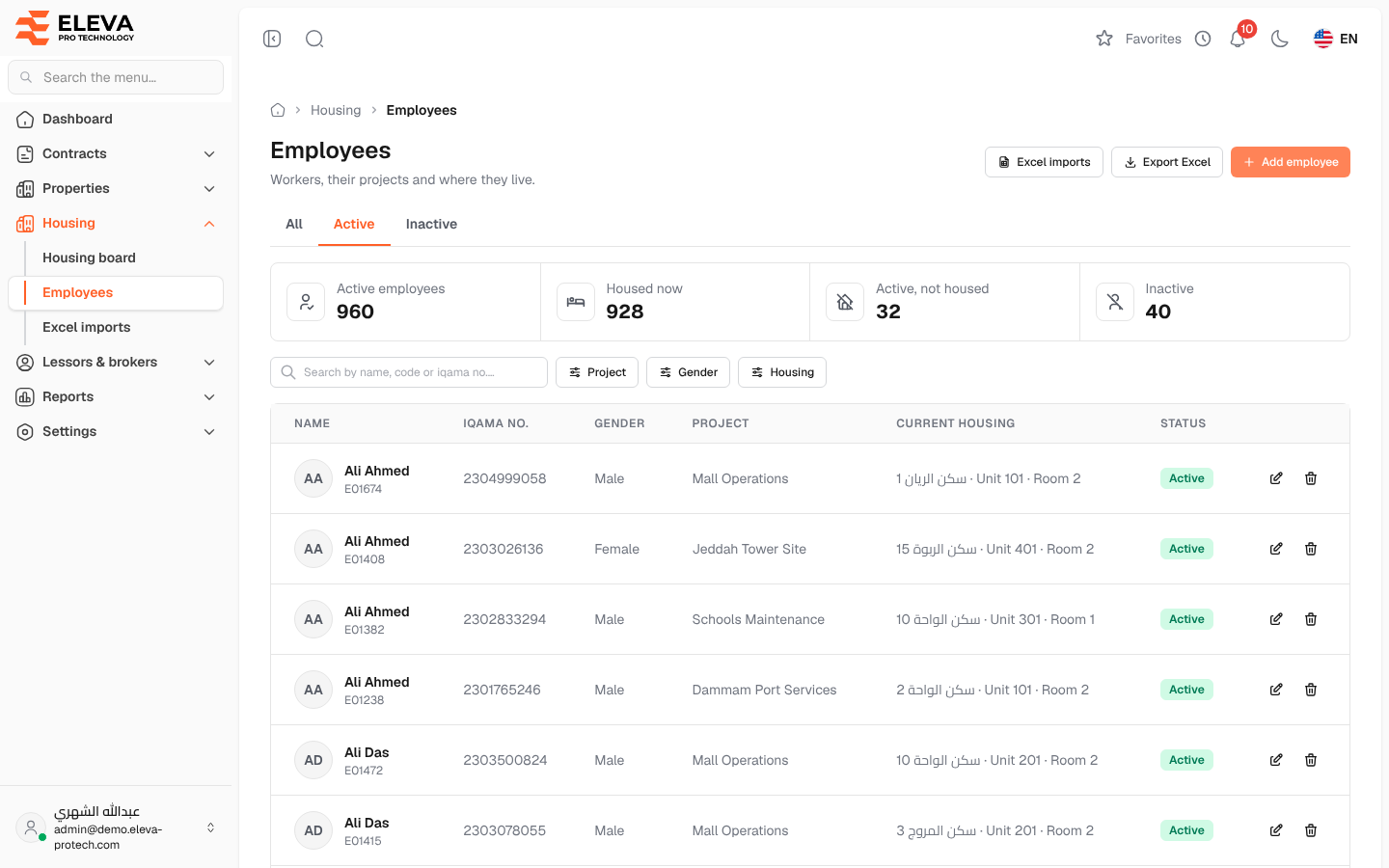This screenshot has height=868, width=1389.
Task: Expand Lessors & brokers menu
Action: click(x=116, y=362)
